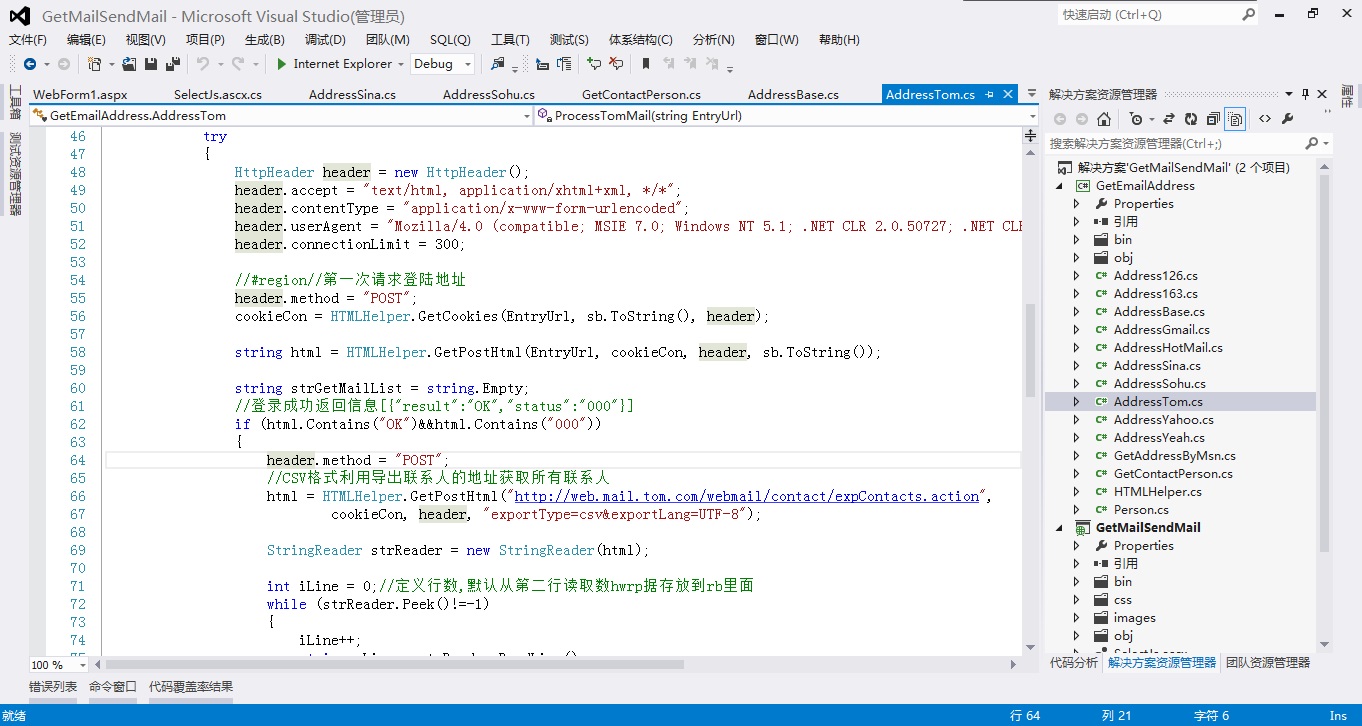Switch to 团队资源管理器 panel tab
Image resolution: width=1362 pixels, height=726 pixels.
pyautogui.click(x=1267, y=663)
